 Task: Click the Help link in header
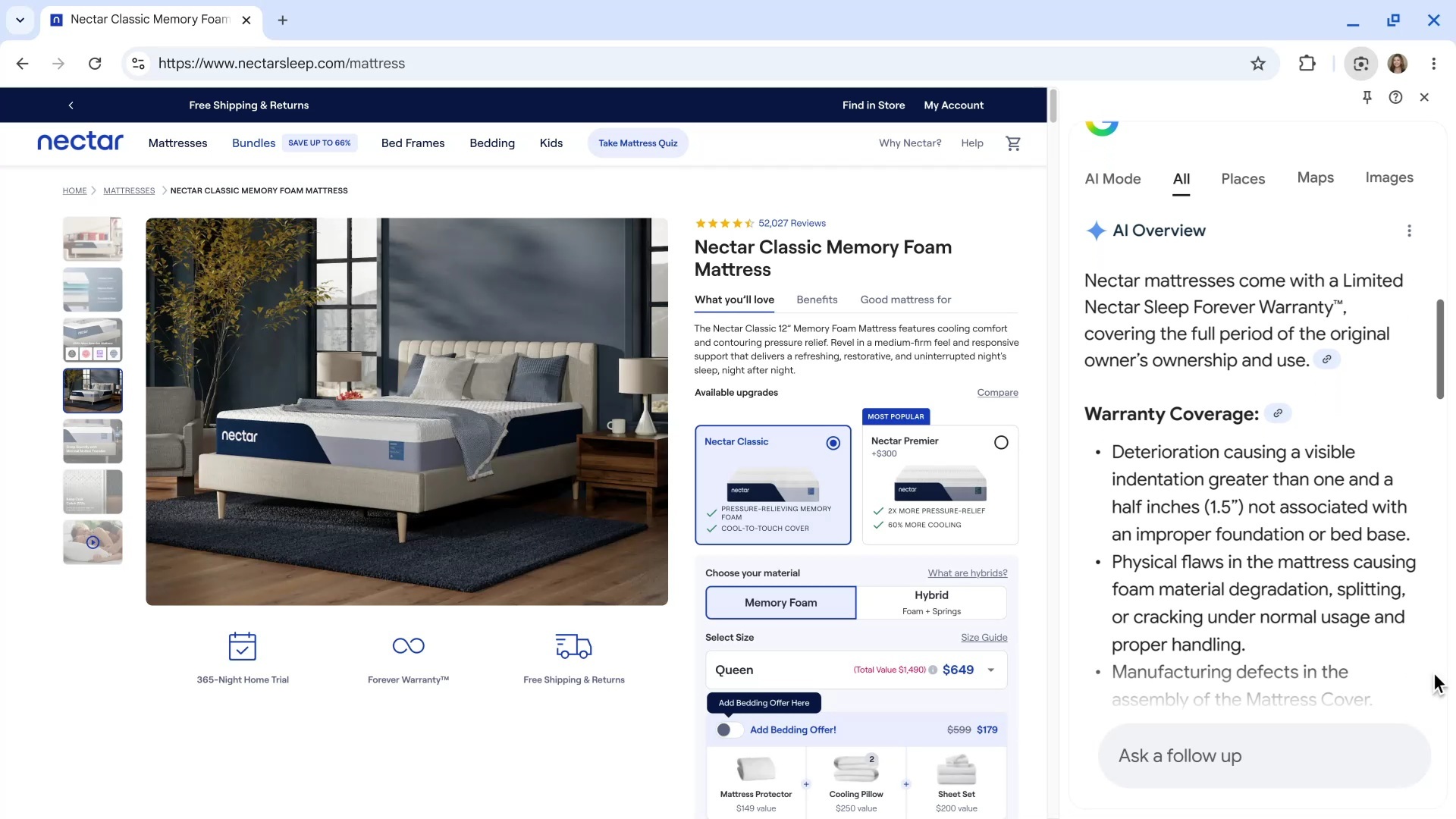(971, 143)
